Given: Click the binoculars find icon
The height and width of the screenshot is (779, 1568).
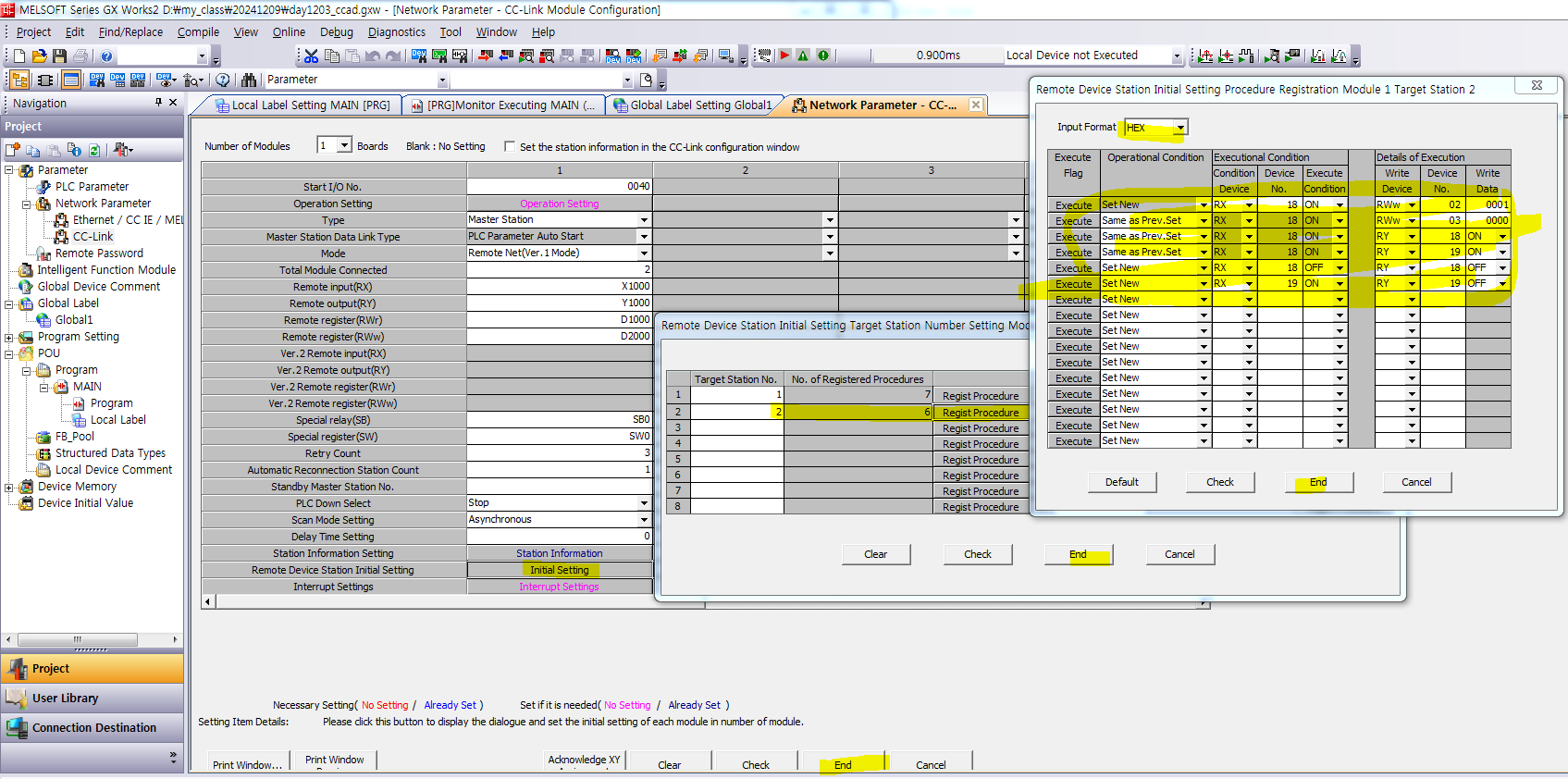Looking at the screenshot, I should click(x=248, y=80).
